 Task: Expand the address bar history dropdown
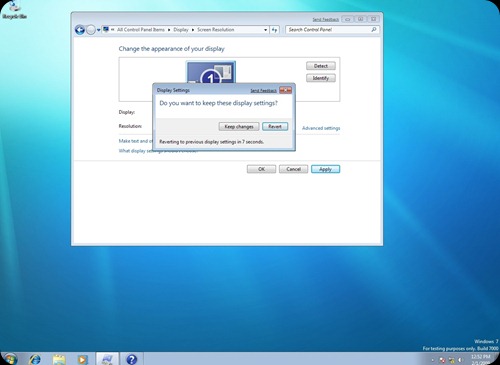coord(266,30)
